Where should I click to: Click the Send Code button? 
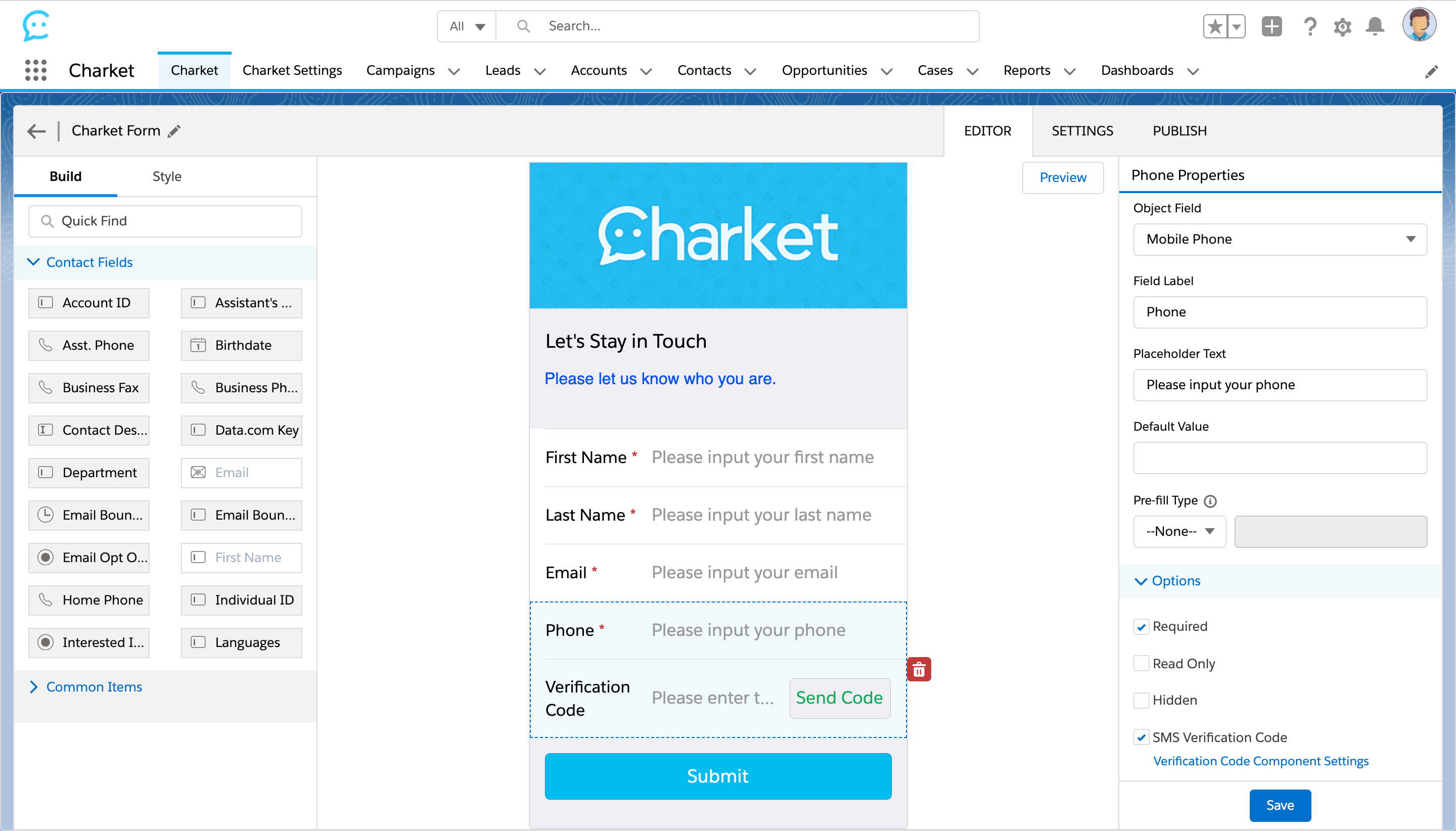point(839,698)
